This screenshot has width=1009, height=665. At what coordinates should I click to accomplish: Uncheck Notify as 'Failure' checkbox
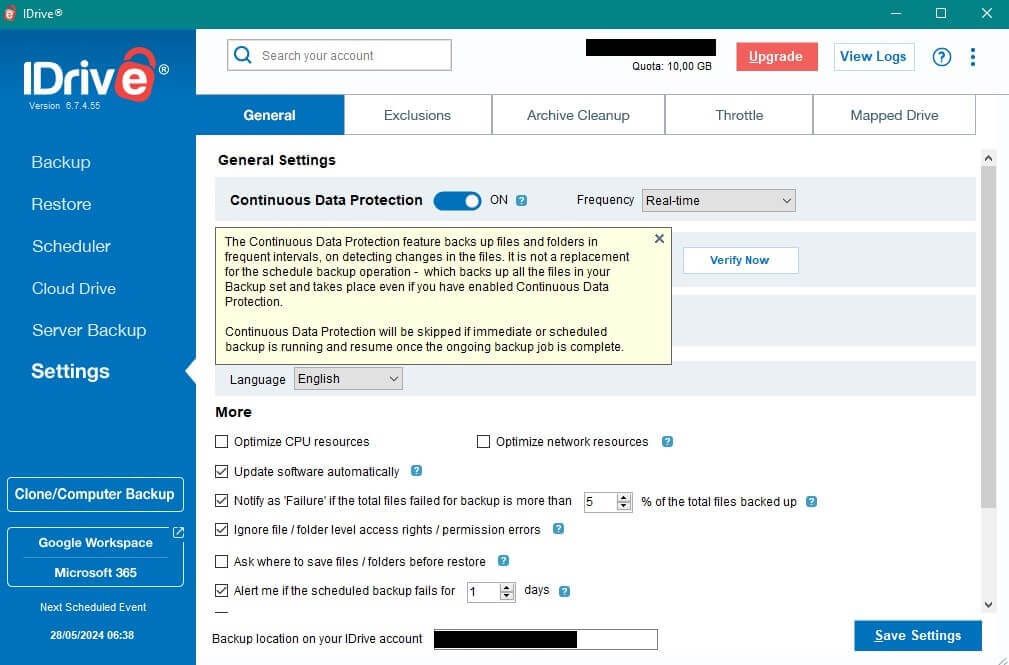(x=221, y=501)
